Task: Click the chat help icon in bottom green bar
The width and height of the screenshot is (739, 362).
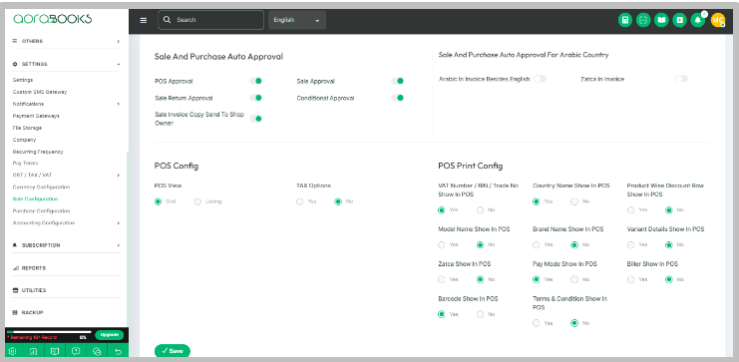Action: [x=76, y=351]
